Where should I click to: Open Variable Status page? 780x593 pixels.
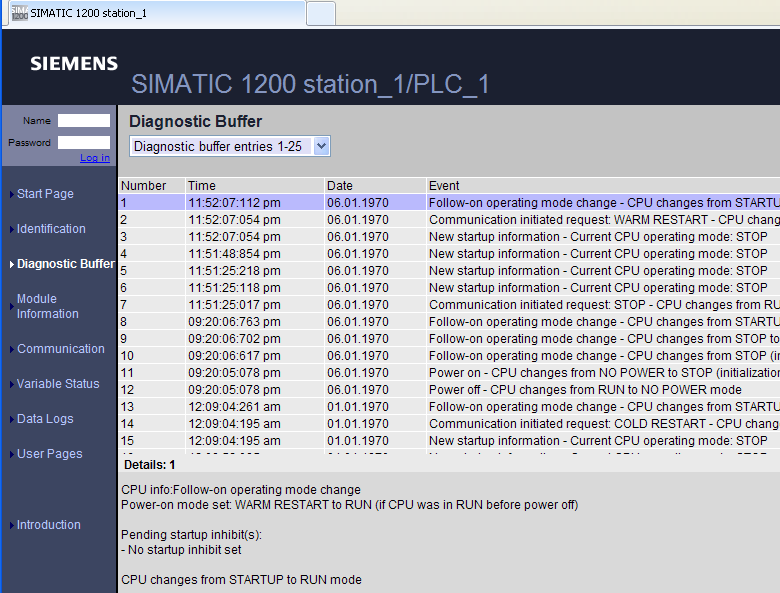click(x=58, y=384)
